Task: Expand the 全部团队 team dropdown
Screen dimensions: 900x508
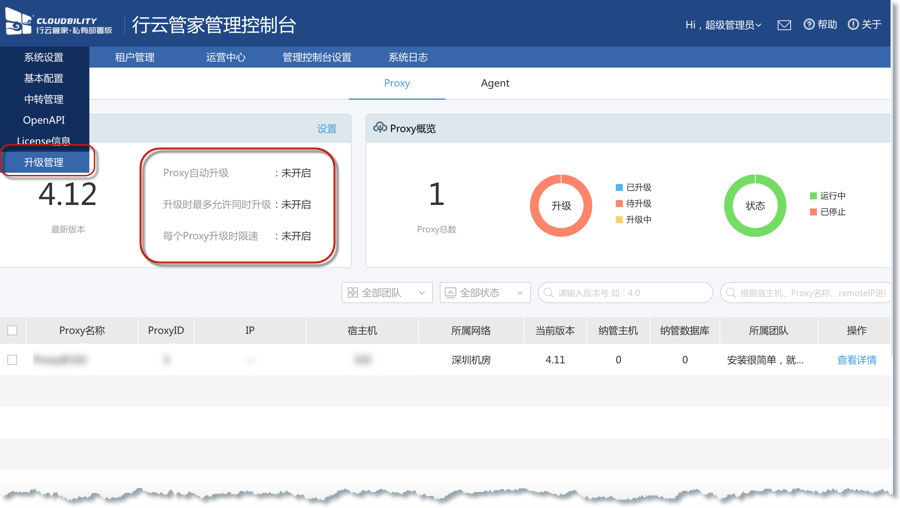Action: click(387, 293)
